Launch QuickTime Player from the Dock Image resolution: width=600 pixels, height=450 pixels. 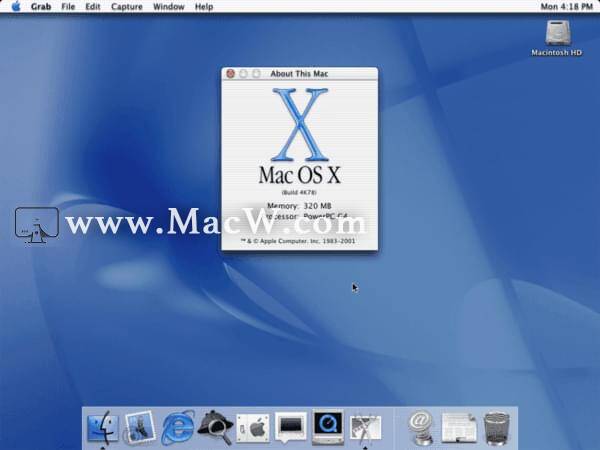click(328, 427)
